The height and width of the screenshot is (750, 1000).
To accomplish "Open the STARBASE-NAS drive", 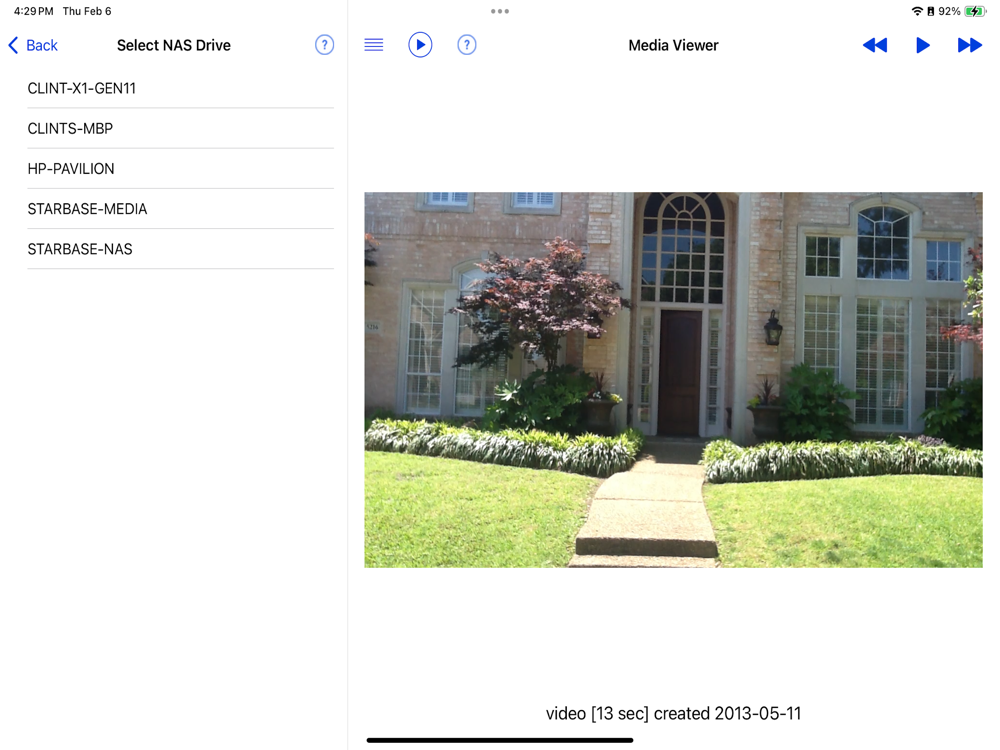I will point(180,249).
